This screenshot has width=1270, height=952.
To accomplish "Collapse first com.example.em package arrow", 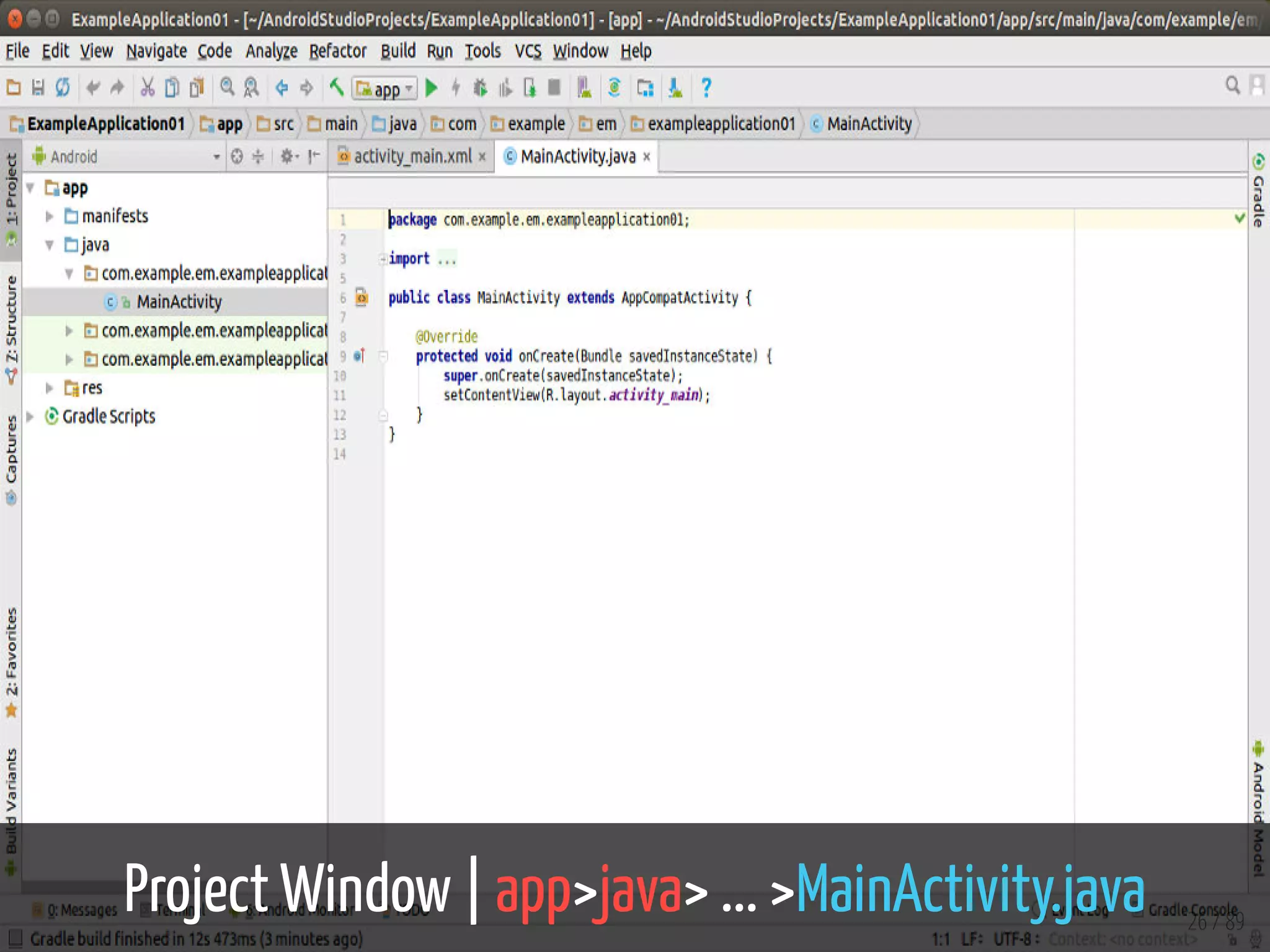I will coord(69,273).
